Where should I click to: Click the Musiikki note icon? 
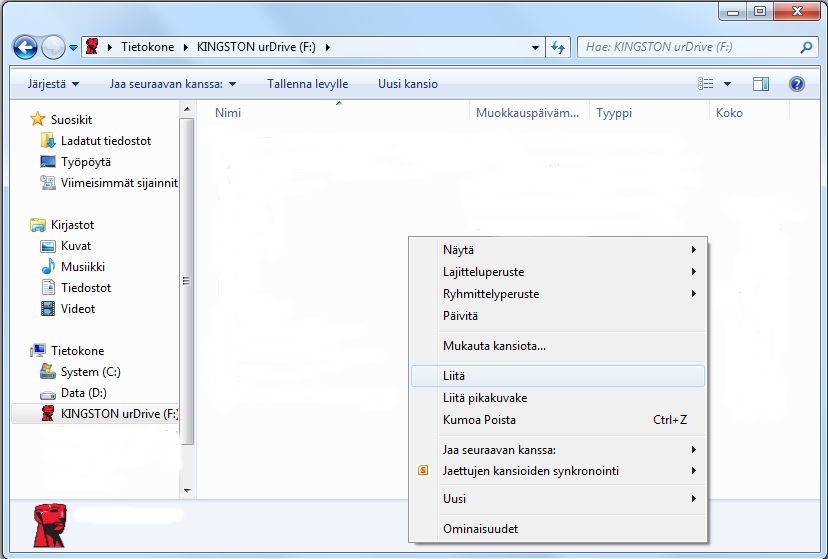click(48, 267)
